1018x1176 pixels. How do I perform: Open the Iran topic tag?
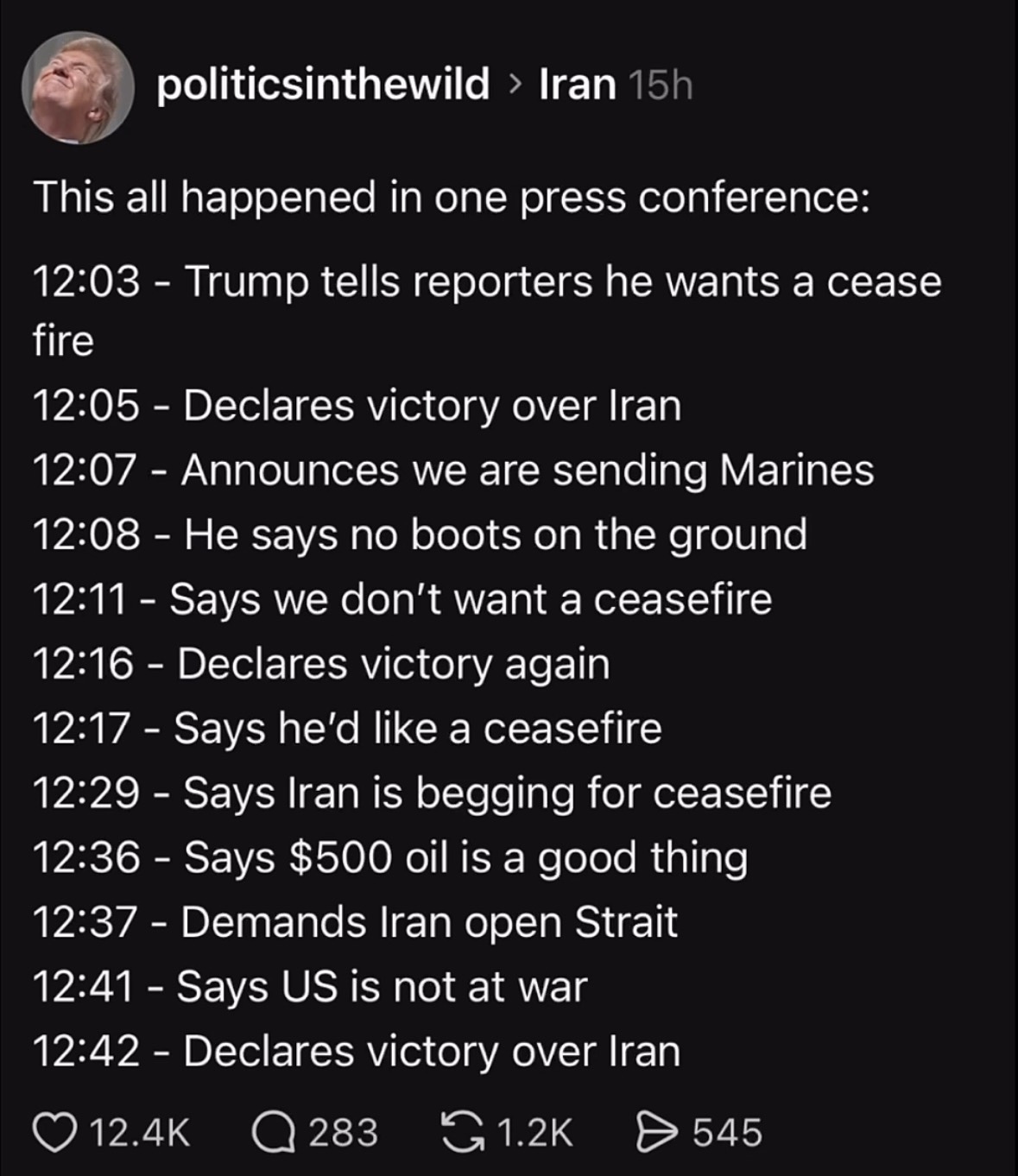pyautogui.click(x=577, y=85)
